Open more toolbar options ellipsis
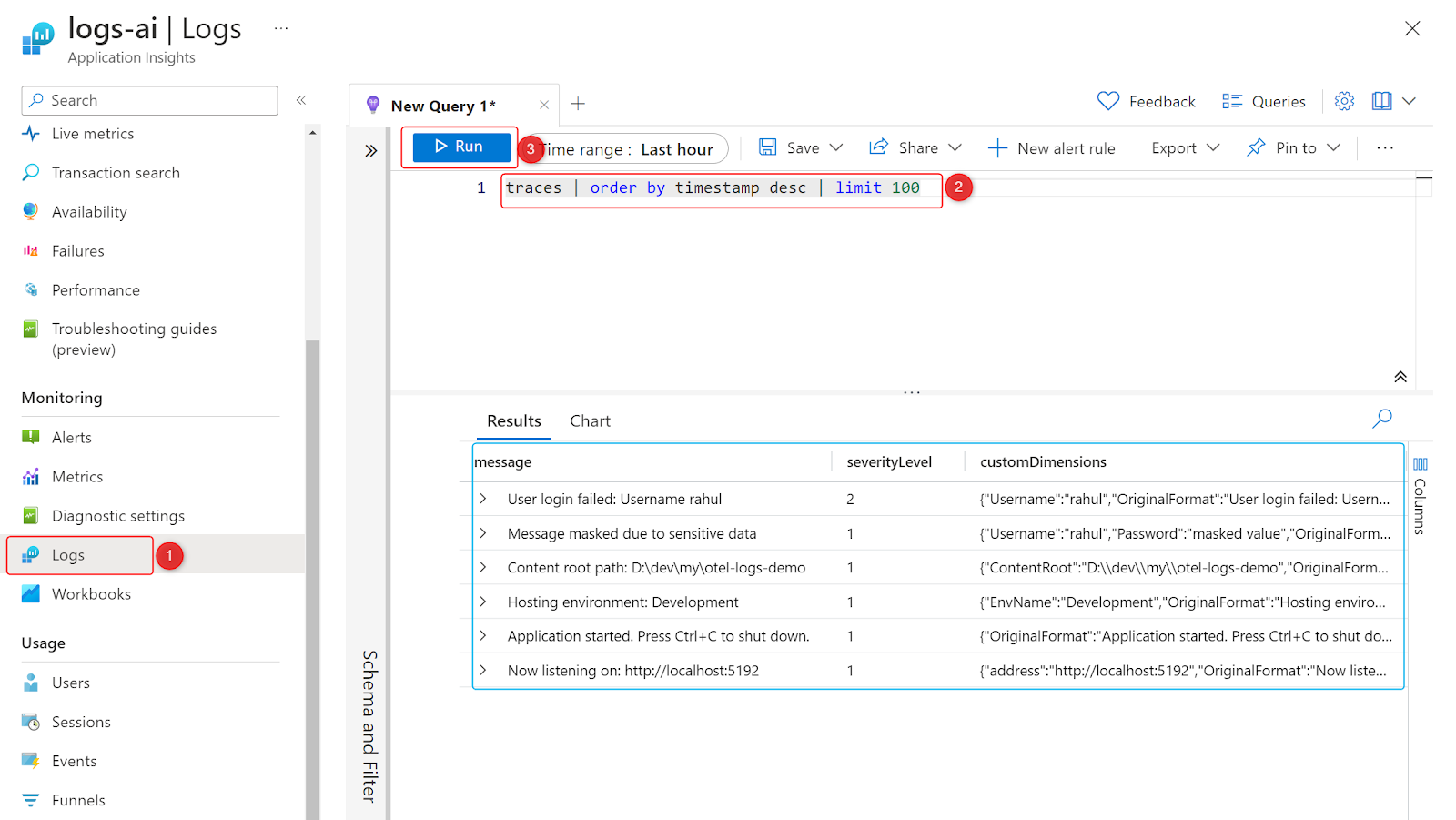This screenshot has height=820, width=1456. tap(1385, 148)
